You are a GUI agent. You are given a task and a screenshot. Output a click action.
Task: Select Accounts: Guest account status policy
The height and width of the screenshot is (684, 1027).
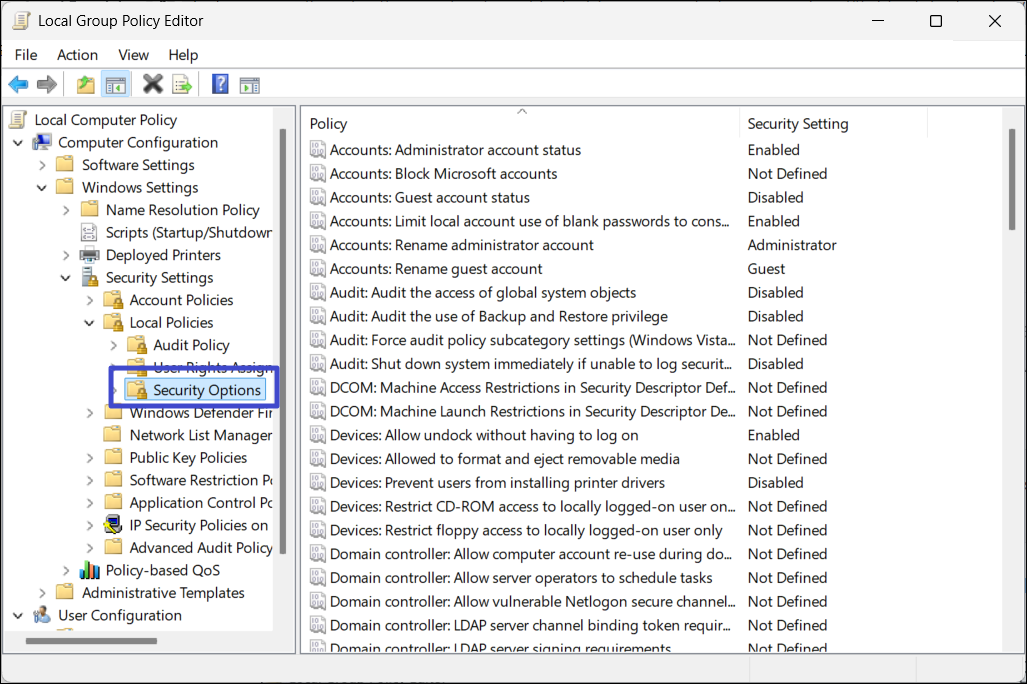pyautogui.click(x=429, y=198)
